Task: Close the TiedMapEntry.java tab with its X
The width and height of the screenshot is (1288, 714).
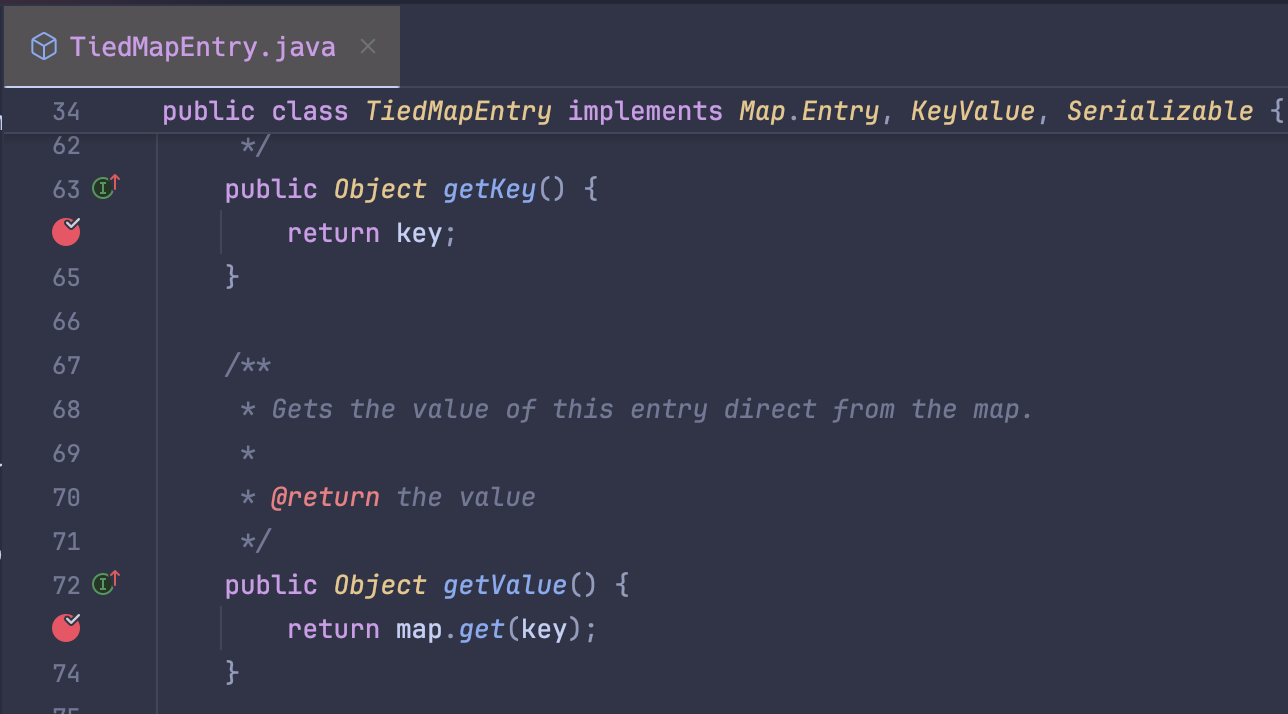Action: pos(367,45)
